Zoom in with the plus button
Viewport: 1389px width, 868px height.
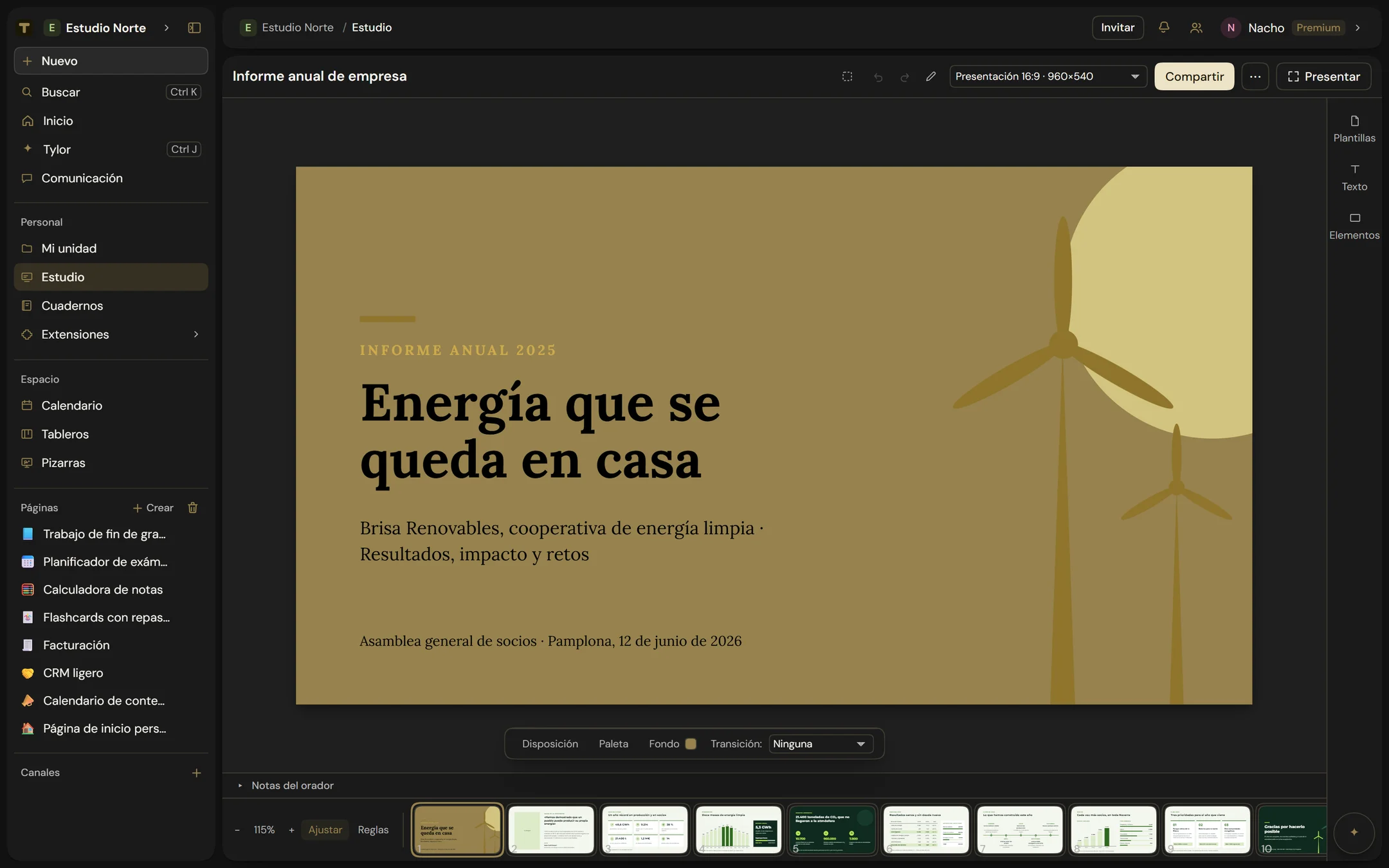tap(291, 830)
